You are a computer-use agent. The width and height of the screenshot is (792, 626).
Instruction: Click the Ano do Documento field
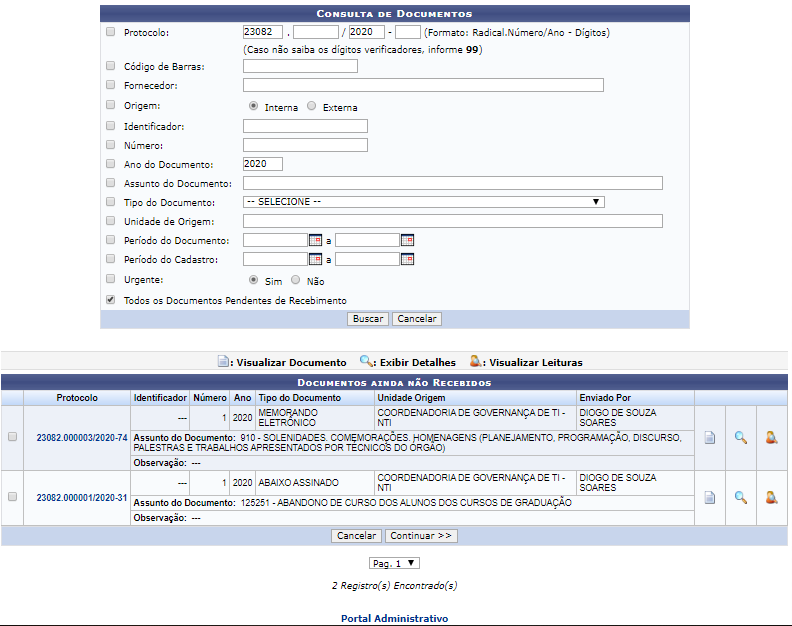click(263, 164)
